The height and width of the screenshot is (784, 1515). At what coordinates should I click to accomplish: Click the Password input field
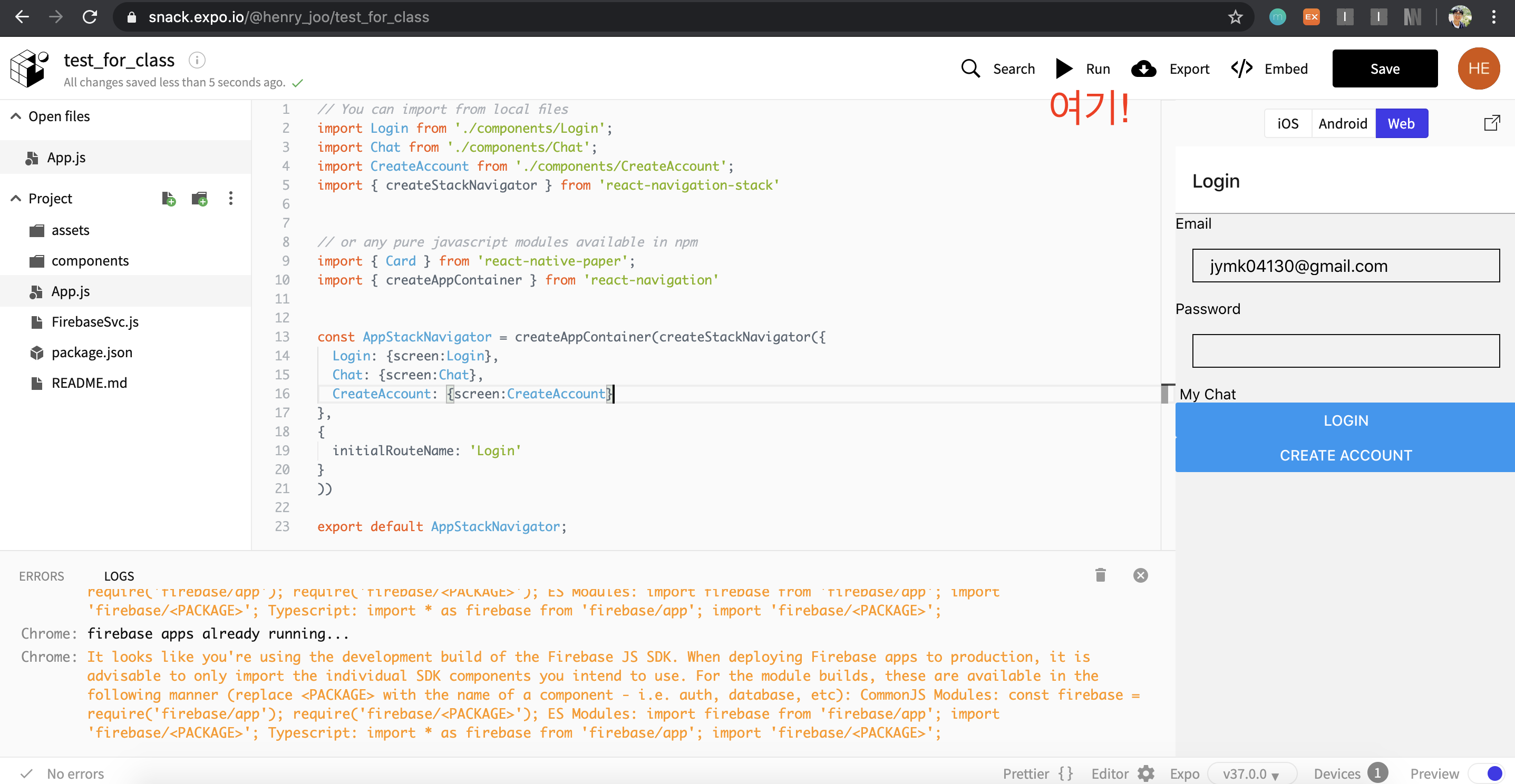(x=1345, y=351)
